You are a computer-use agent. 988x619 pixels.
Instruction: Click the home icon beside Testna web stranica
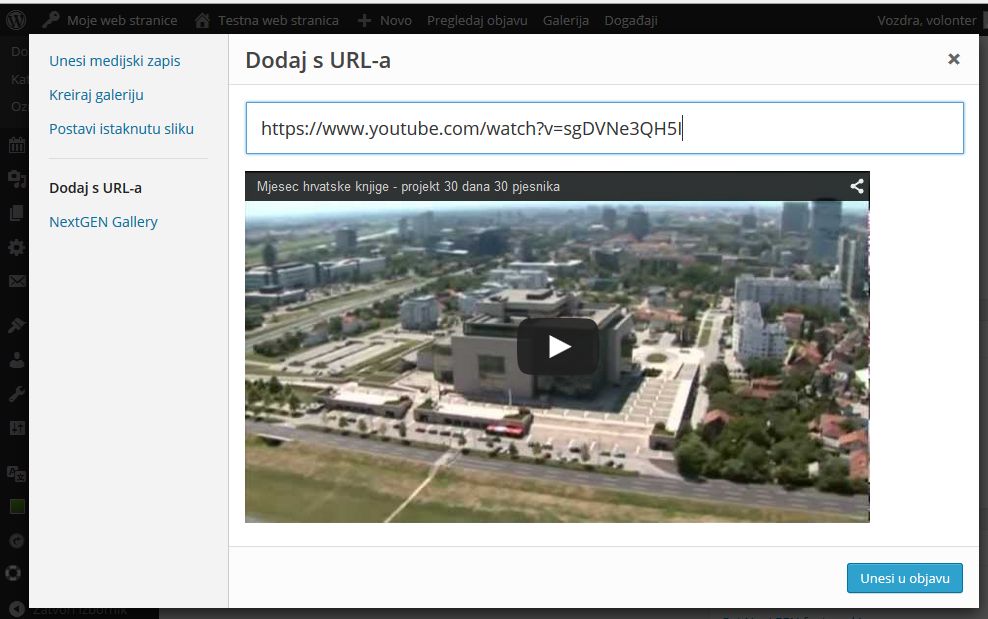point(202,21)
